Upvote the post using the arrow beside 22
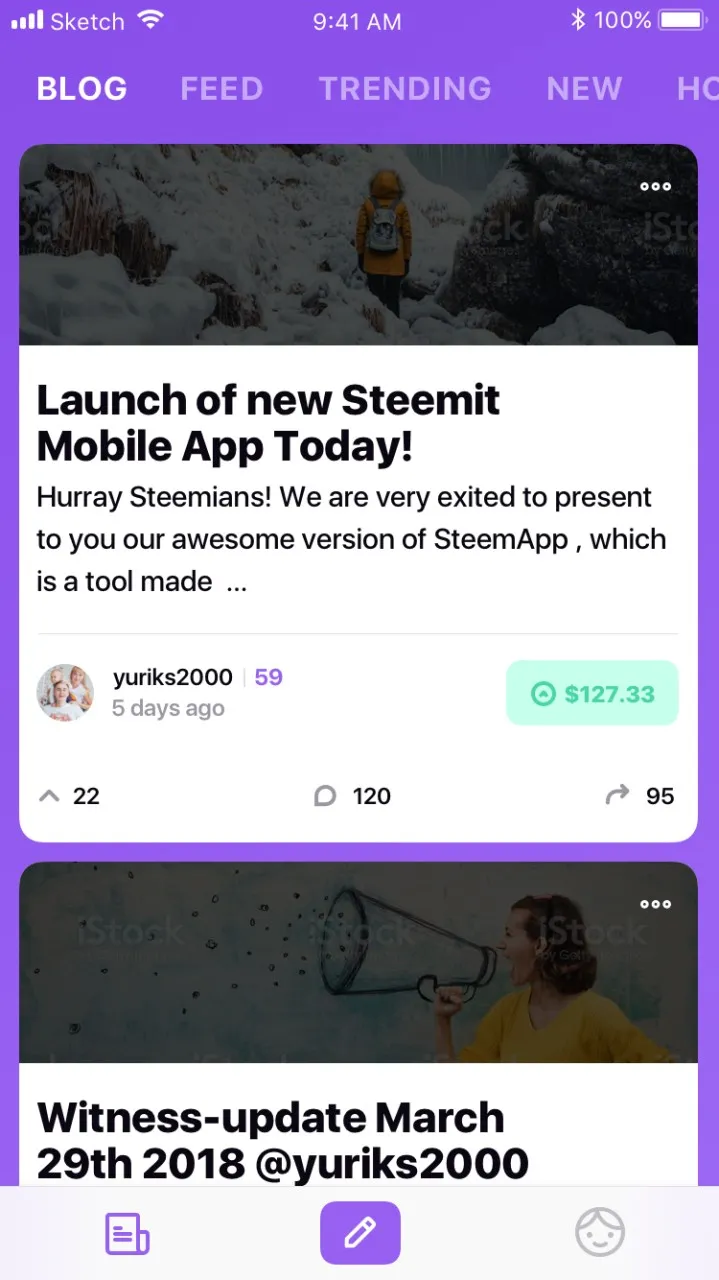The width and height of the screenshot is (719, 1280). click(49, 796)
